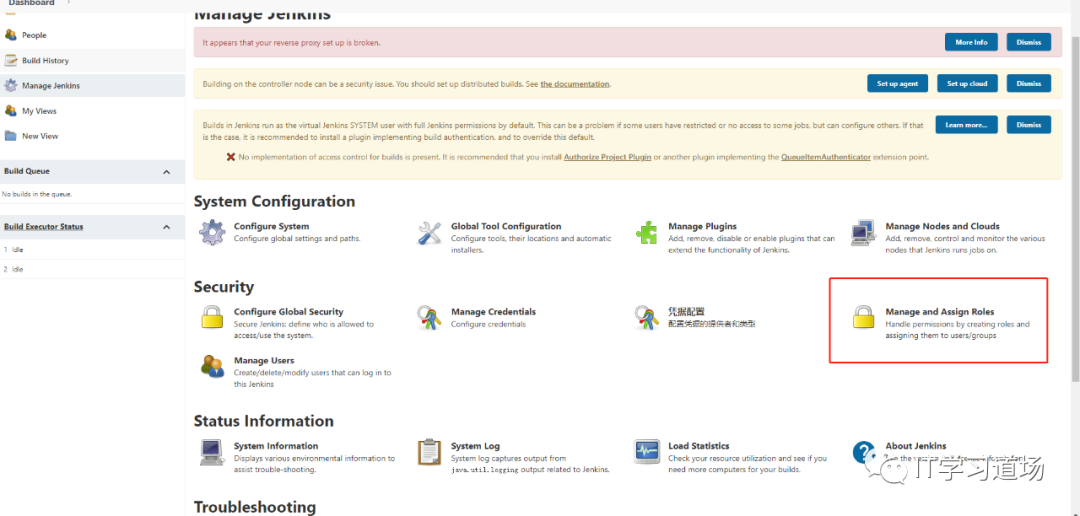Go to Dashboard breadcrumb

click(x=32, y=3)
